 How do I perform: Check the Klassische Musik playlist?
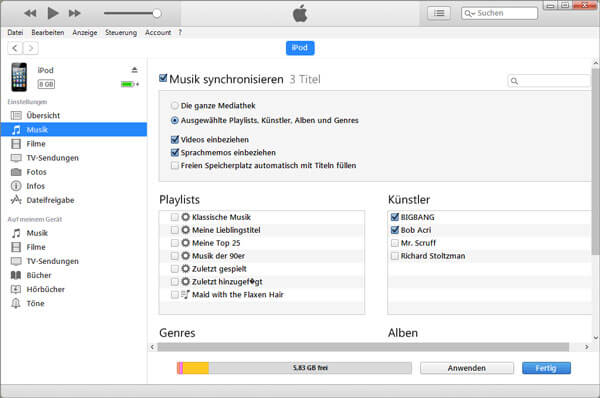pos(174,217)
